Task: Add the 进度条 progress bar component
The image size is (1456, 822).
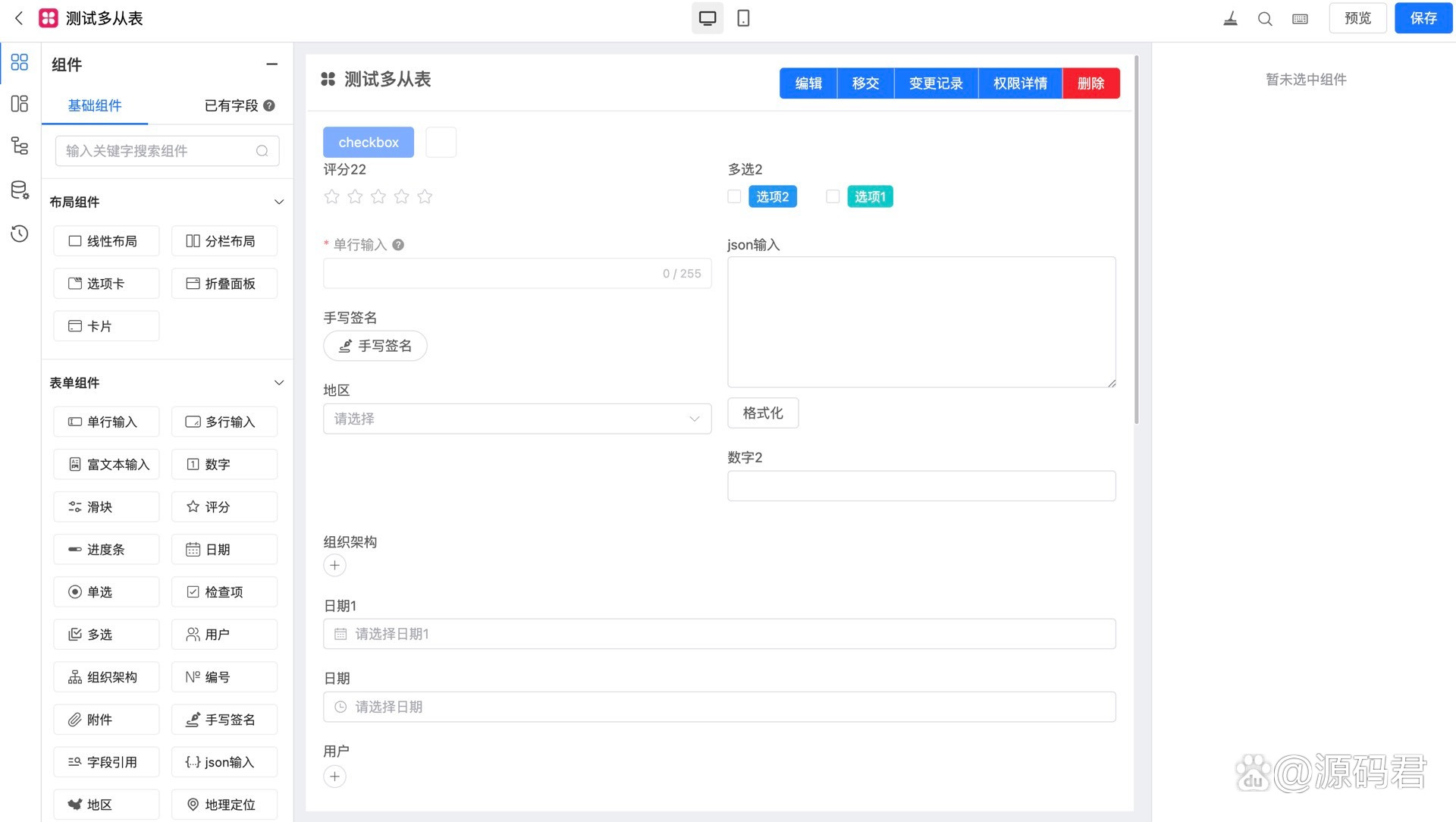Action: (x=106, y=550)
